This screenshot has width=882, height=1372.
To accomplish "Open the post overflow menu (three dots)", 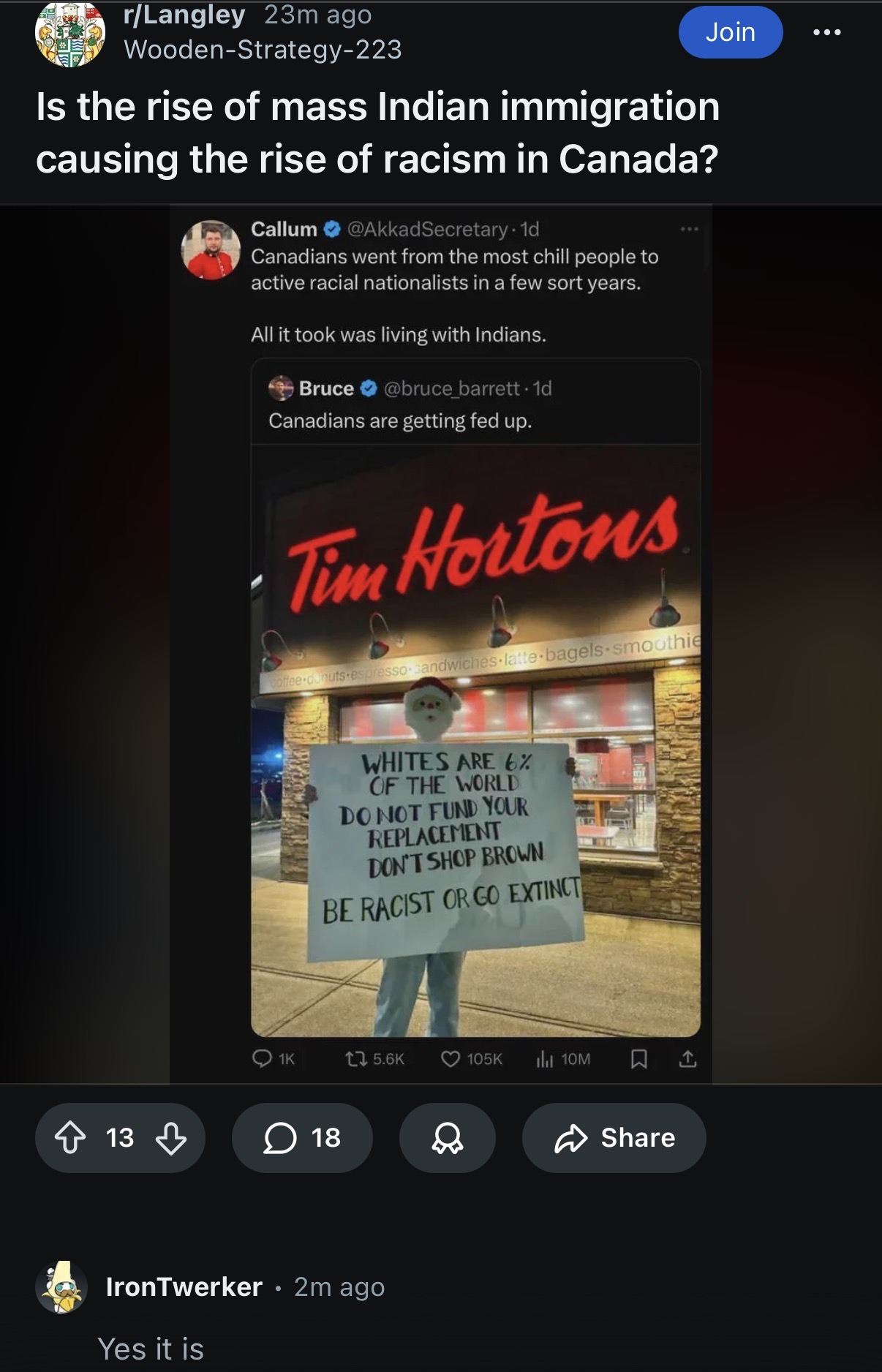I will pos(827,32).
